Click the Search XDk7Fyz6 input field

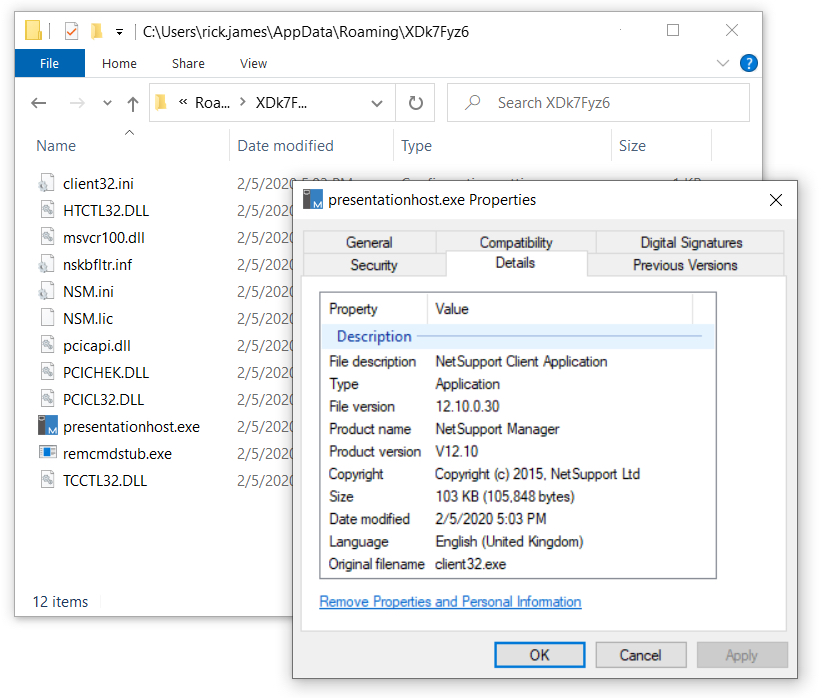point(598,102)
